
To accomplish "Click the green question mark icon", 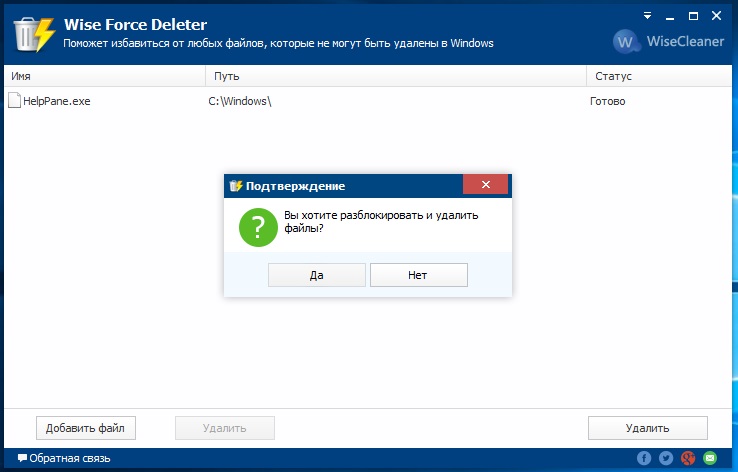I will pyautogui.click(x=258, y=227).
